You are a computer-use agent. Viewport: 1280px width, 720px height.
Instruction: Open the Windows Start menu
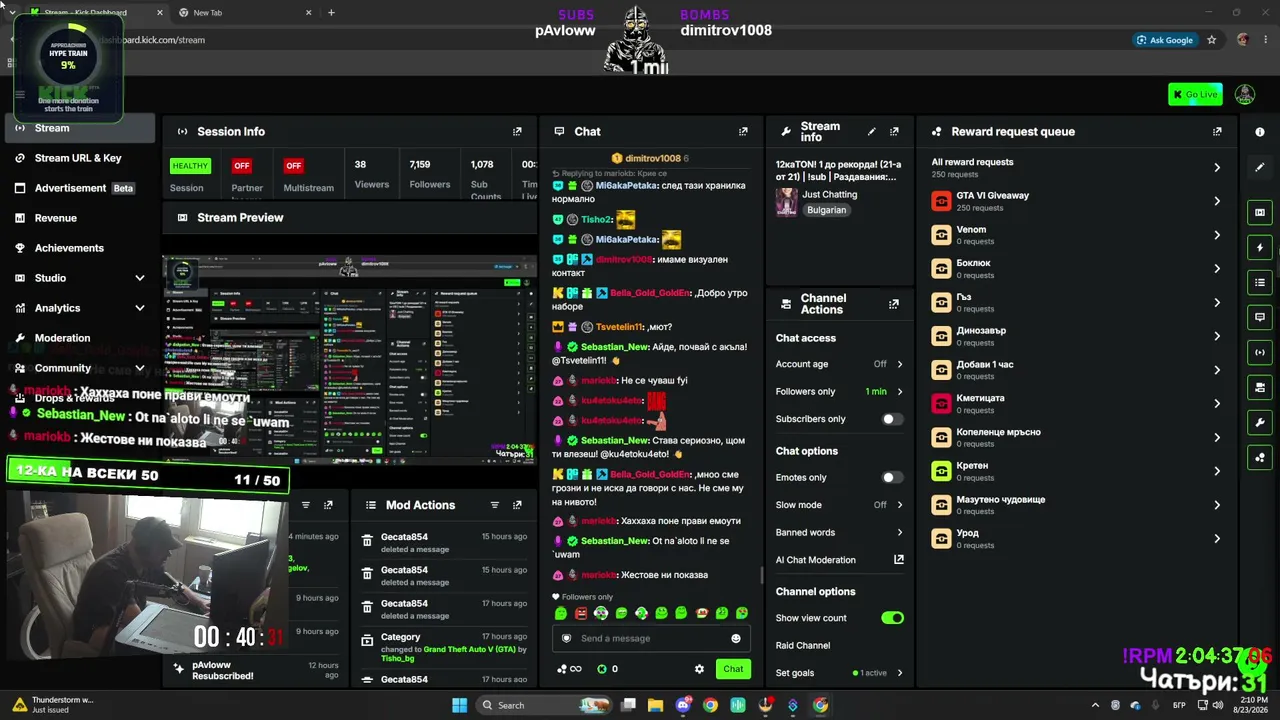(x=459, y=705)
